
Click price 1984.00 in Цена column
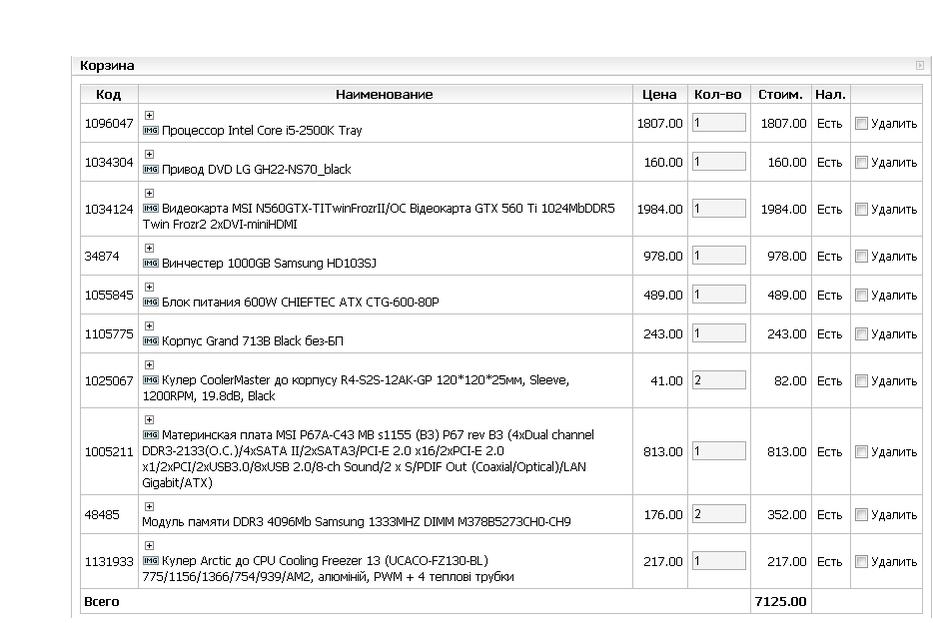click(x=660, y=209)
